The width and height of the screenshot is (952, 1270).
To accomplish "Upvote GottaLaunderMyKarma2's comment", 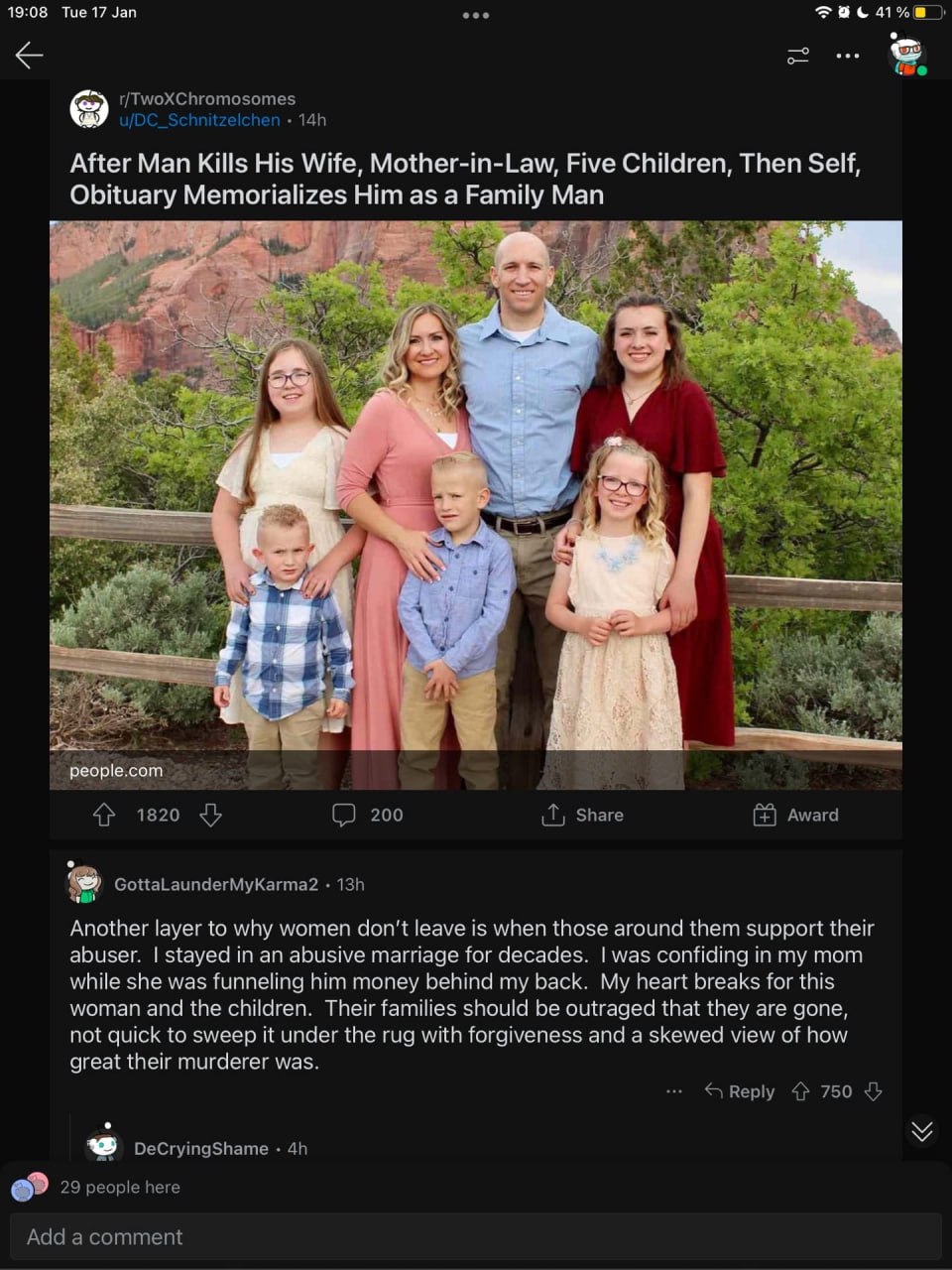I will click(800, 1091).
